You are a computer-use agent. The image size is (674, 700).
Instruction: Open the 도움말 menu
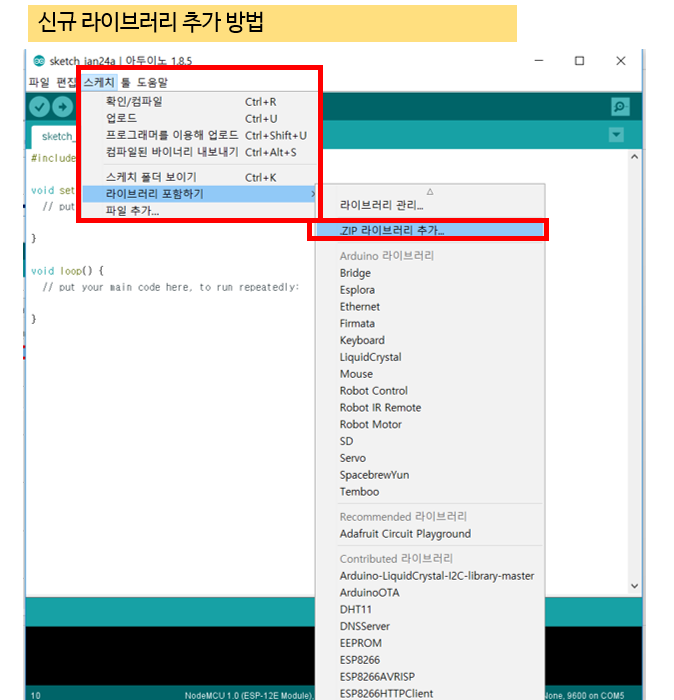[152, 83]
